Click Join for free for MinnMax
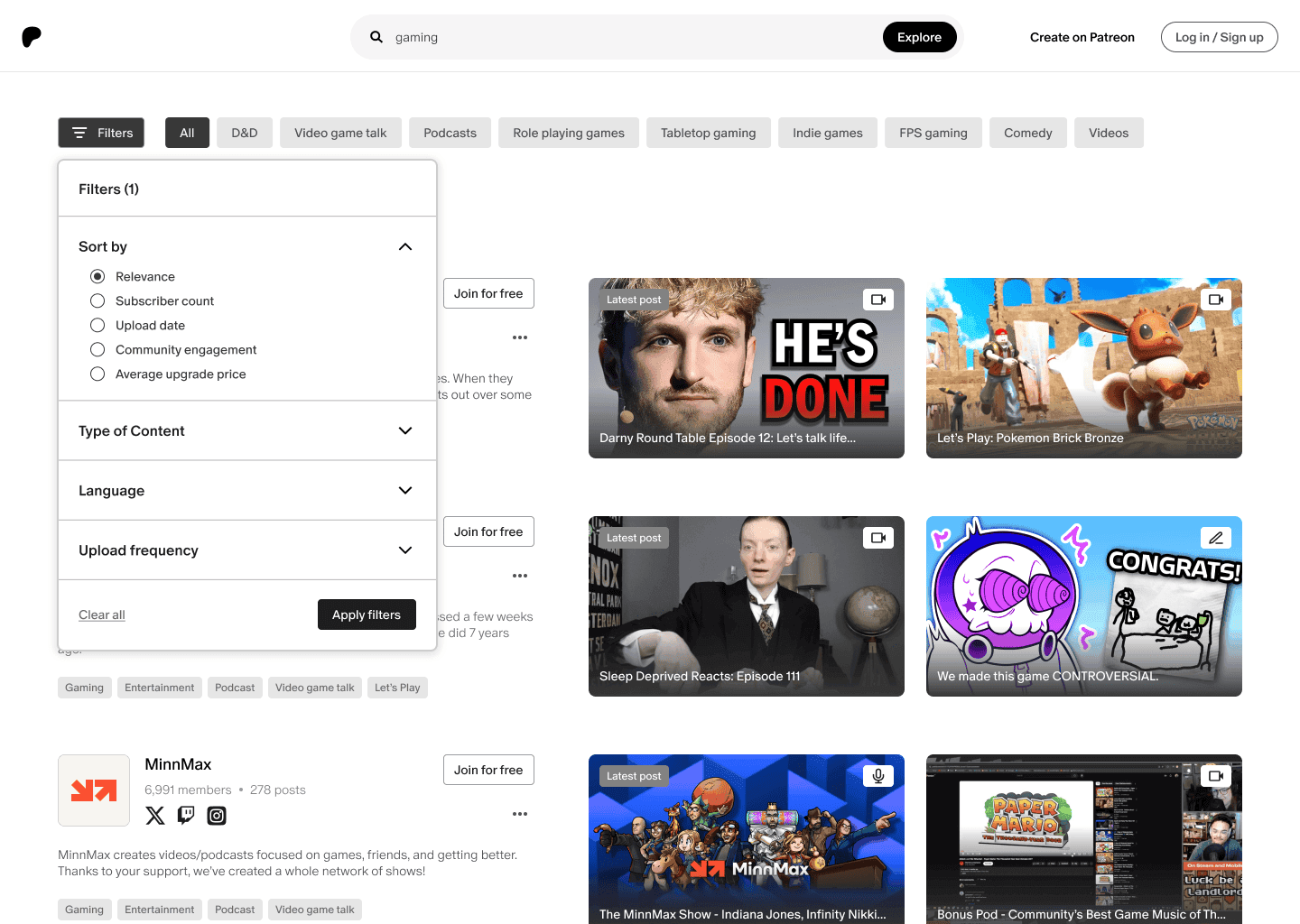 (x=488, y=770)
